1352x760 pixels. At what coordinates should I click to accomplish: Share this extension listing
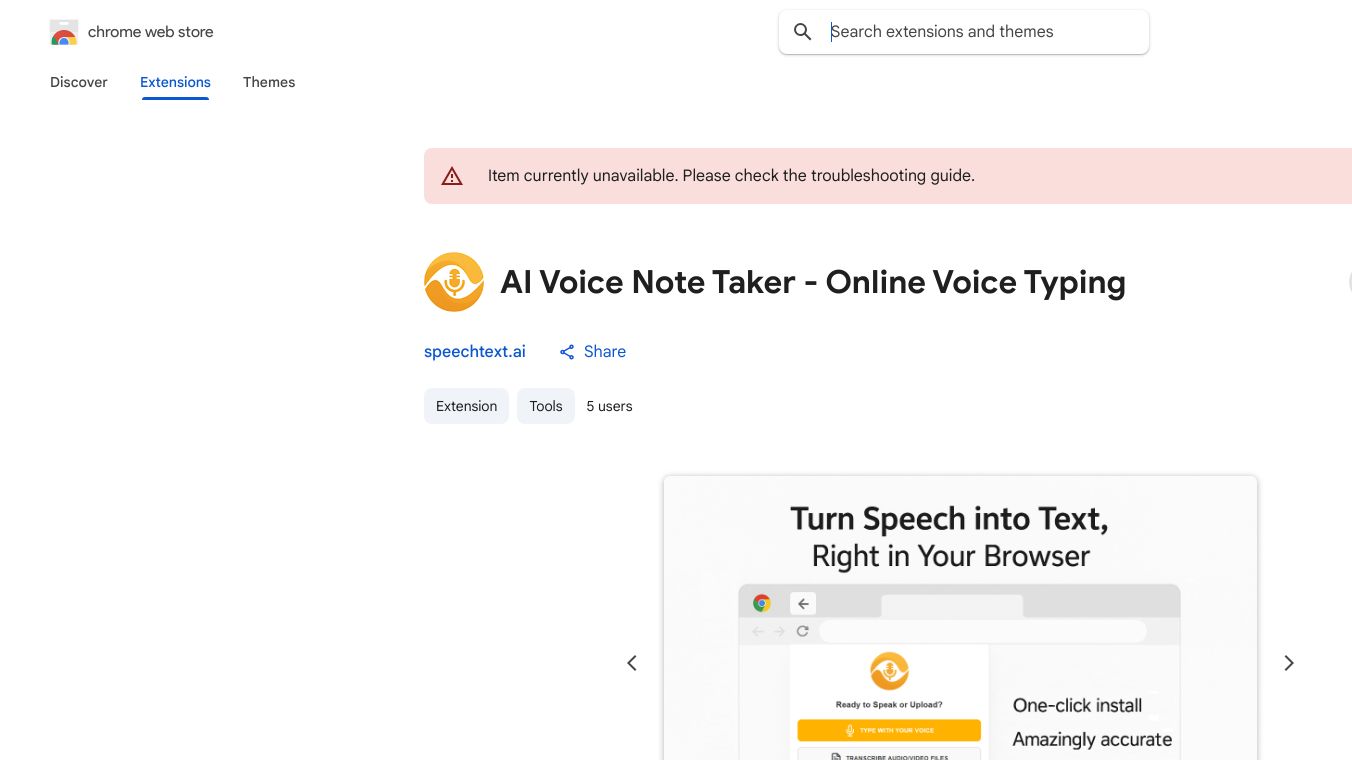tap(592, 351)
